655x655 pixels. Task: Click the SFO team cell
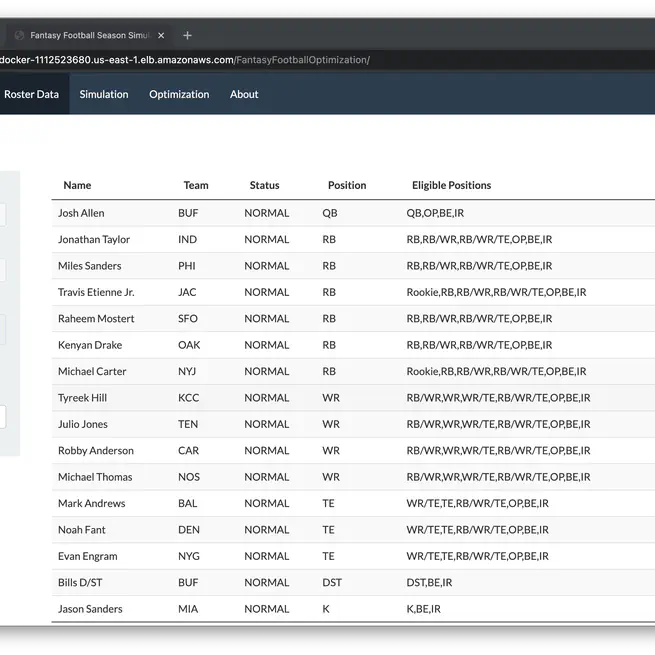[188, 318]
